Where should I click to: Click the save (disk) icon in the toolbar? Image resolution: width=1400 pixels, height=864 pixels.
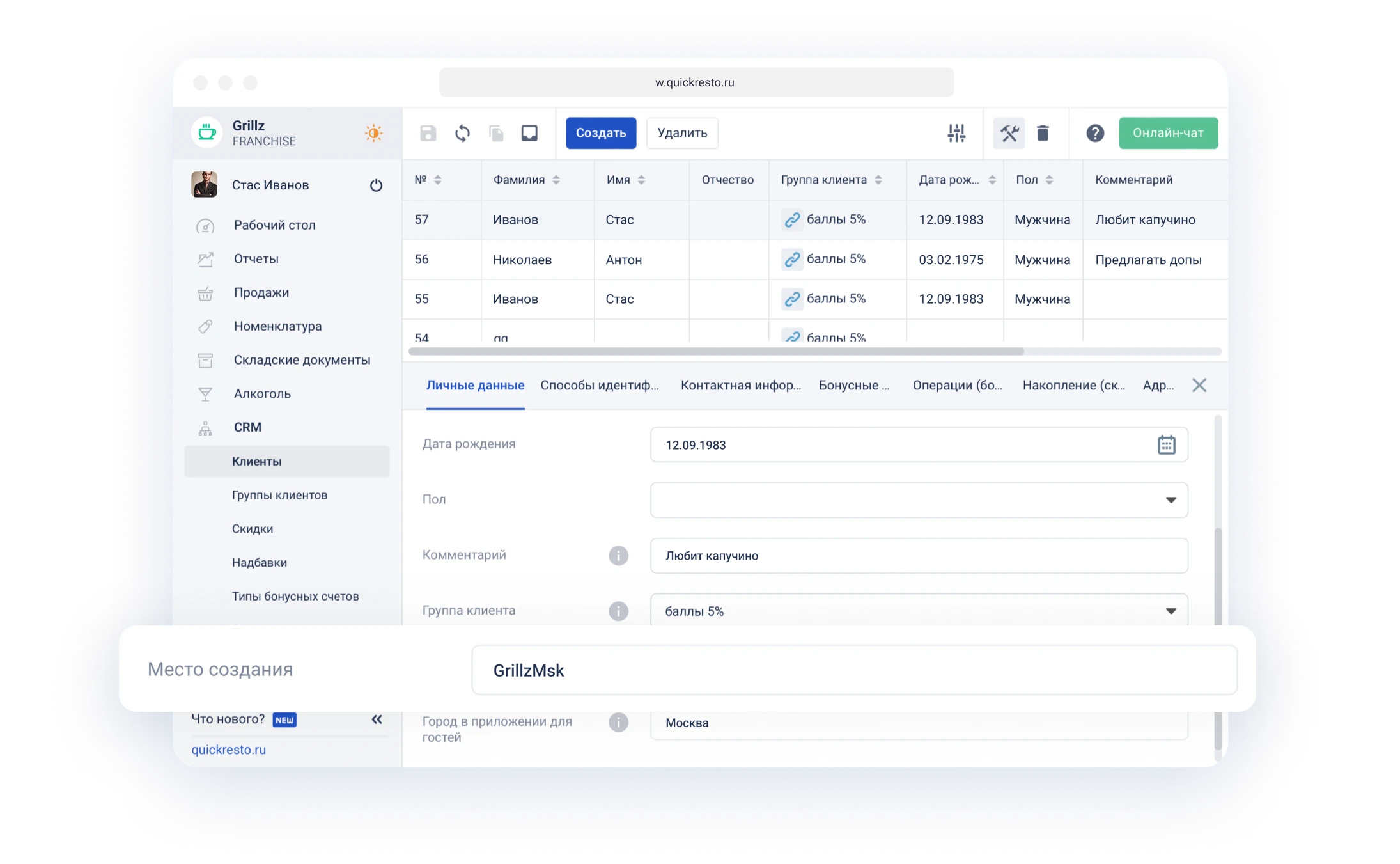coord(428,133)
